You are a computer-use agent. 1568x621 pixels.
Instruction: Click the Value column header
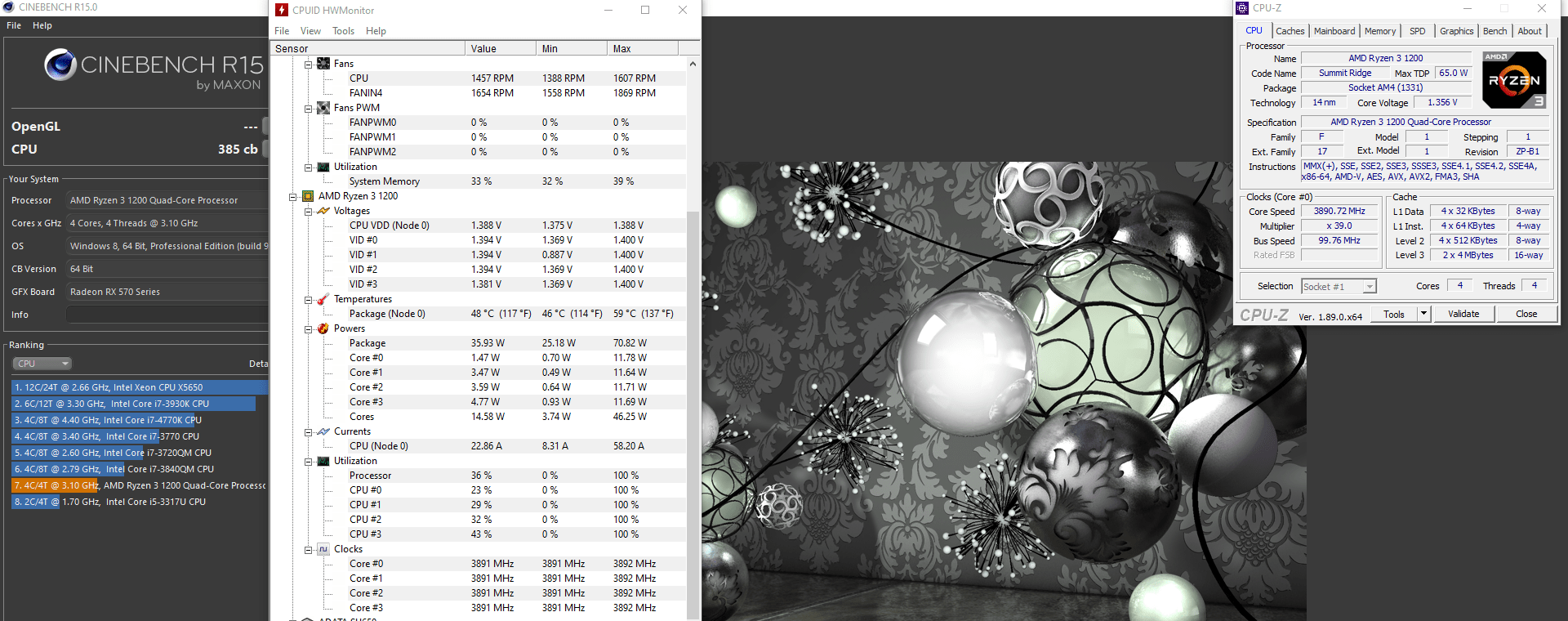tap(501, 48)
